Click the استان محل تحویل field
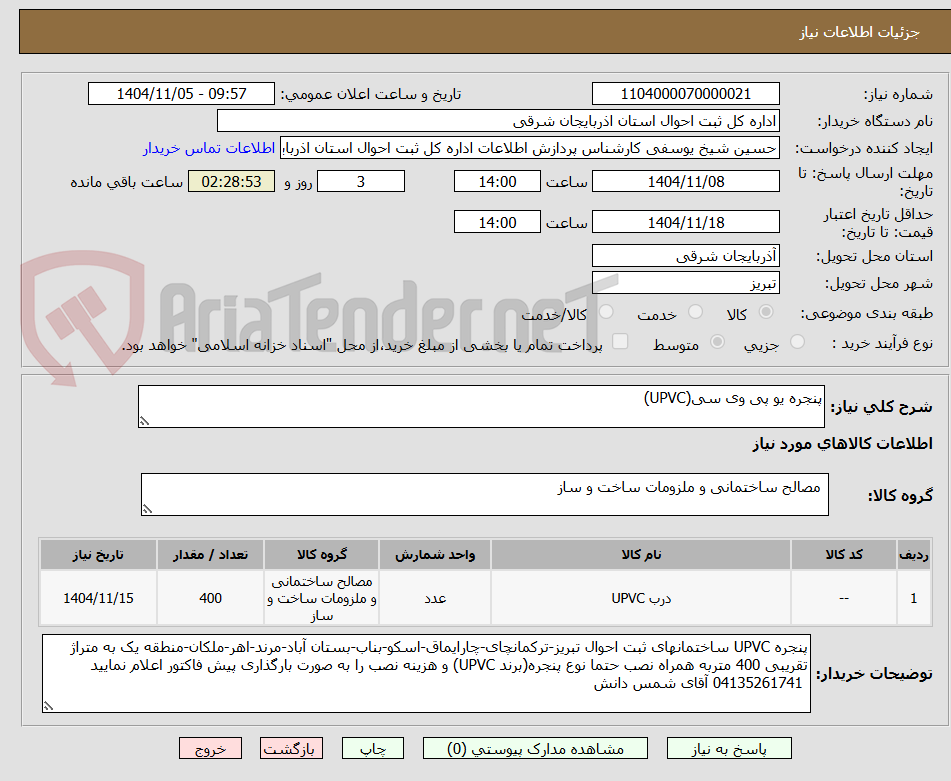Image resolution: width=951 pixels, height=781 pixels. pos(685,256)
